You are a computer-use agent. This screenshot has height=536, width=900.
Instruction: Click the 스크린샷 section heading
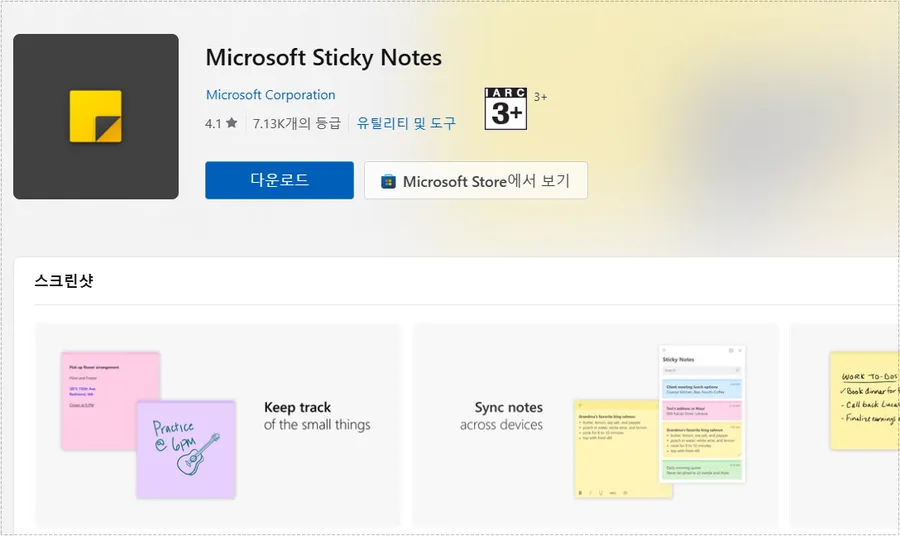(x=64, y=281)
